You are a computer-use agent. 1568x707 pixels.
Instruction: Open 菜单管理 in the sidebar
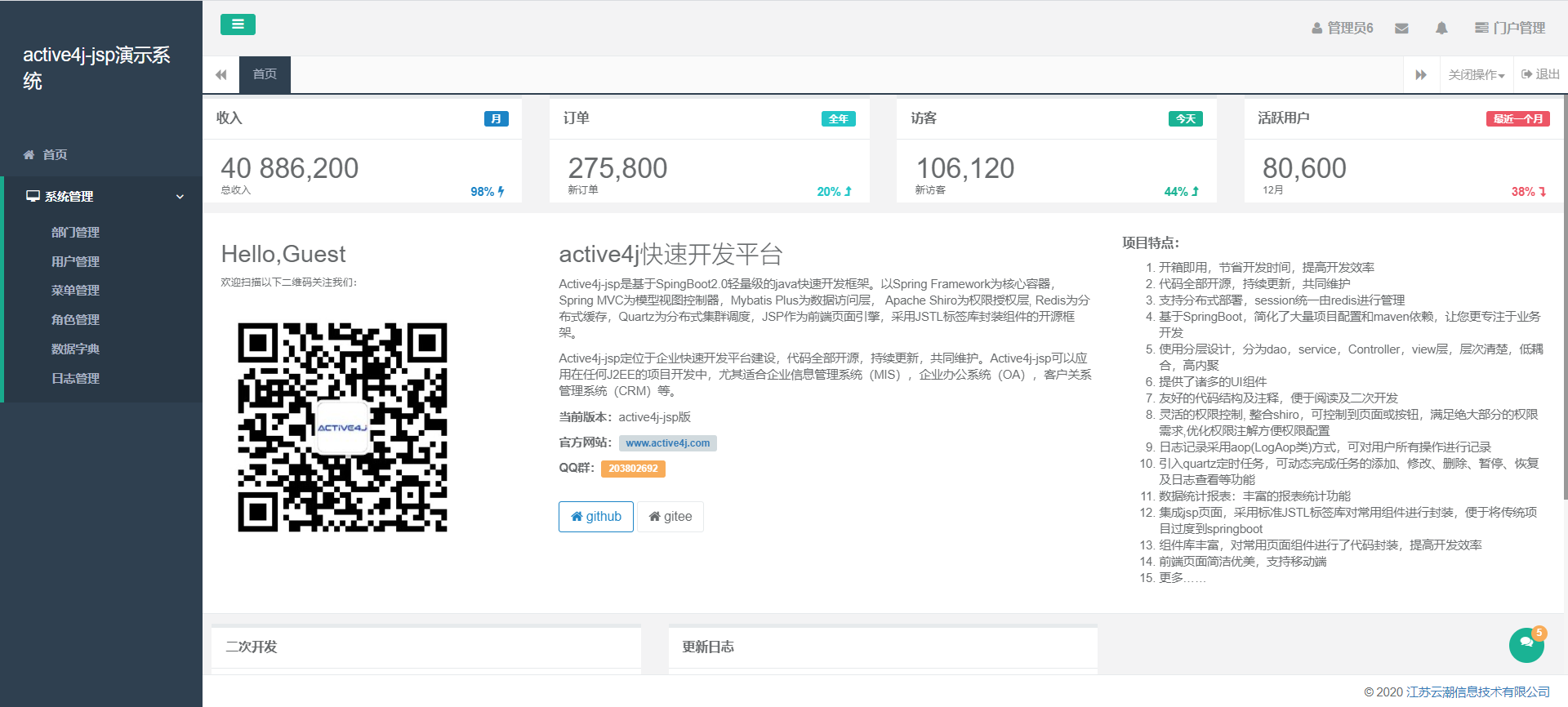point(75,291)
